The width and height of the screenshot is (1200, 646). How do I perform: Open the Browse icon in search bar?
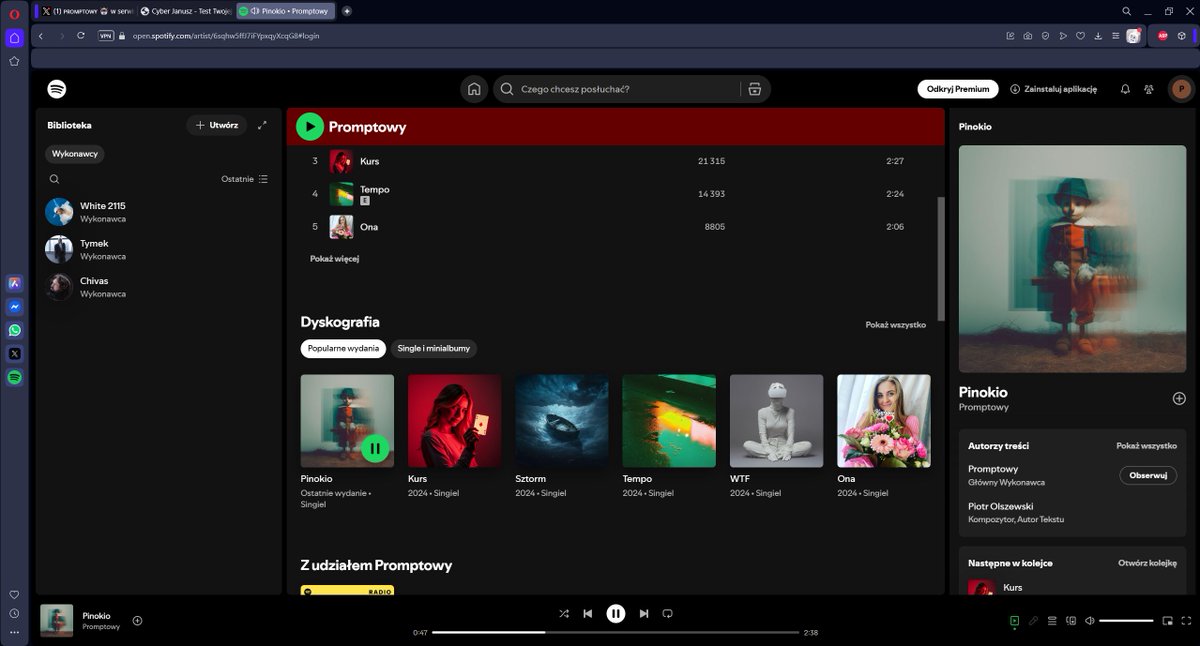(x=755, y=89)
